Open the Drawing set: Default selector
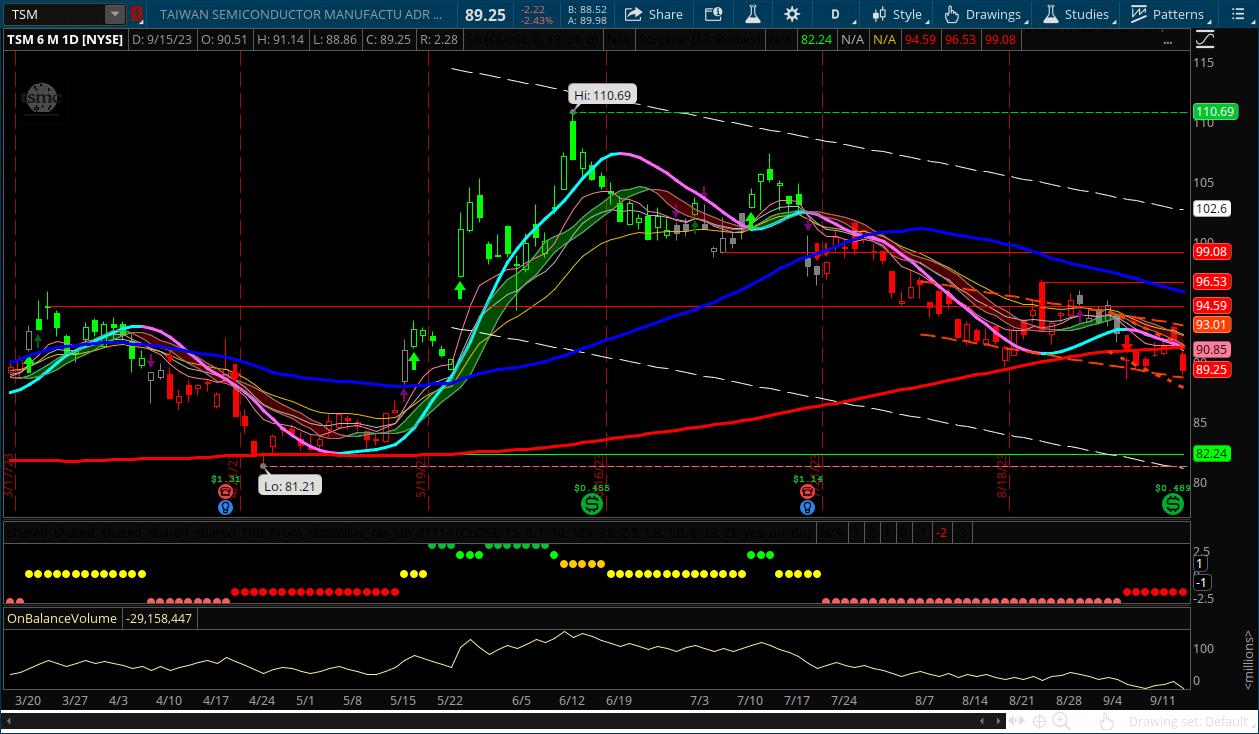This screenshot has width=1259, height=734. pyautogui.click(x=1191, y=721)
